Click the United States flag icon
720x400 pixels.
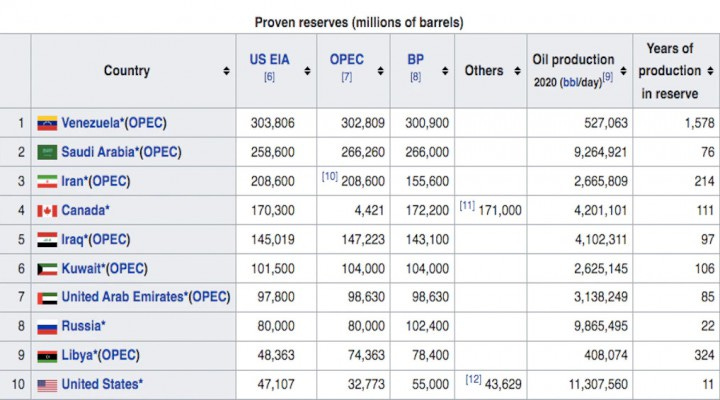click(x=47, y=385)
